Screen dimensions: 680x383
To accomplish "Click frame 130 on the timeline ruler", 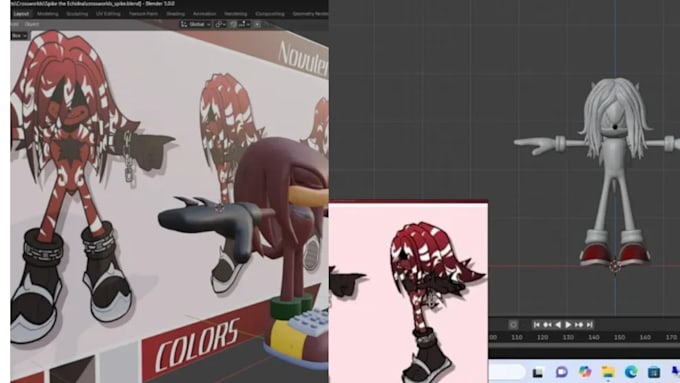I will tap(568, 337).
